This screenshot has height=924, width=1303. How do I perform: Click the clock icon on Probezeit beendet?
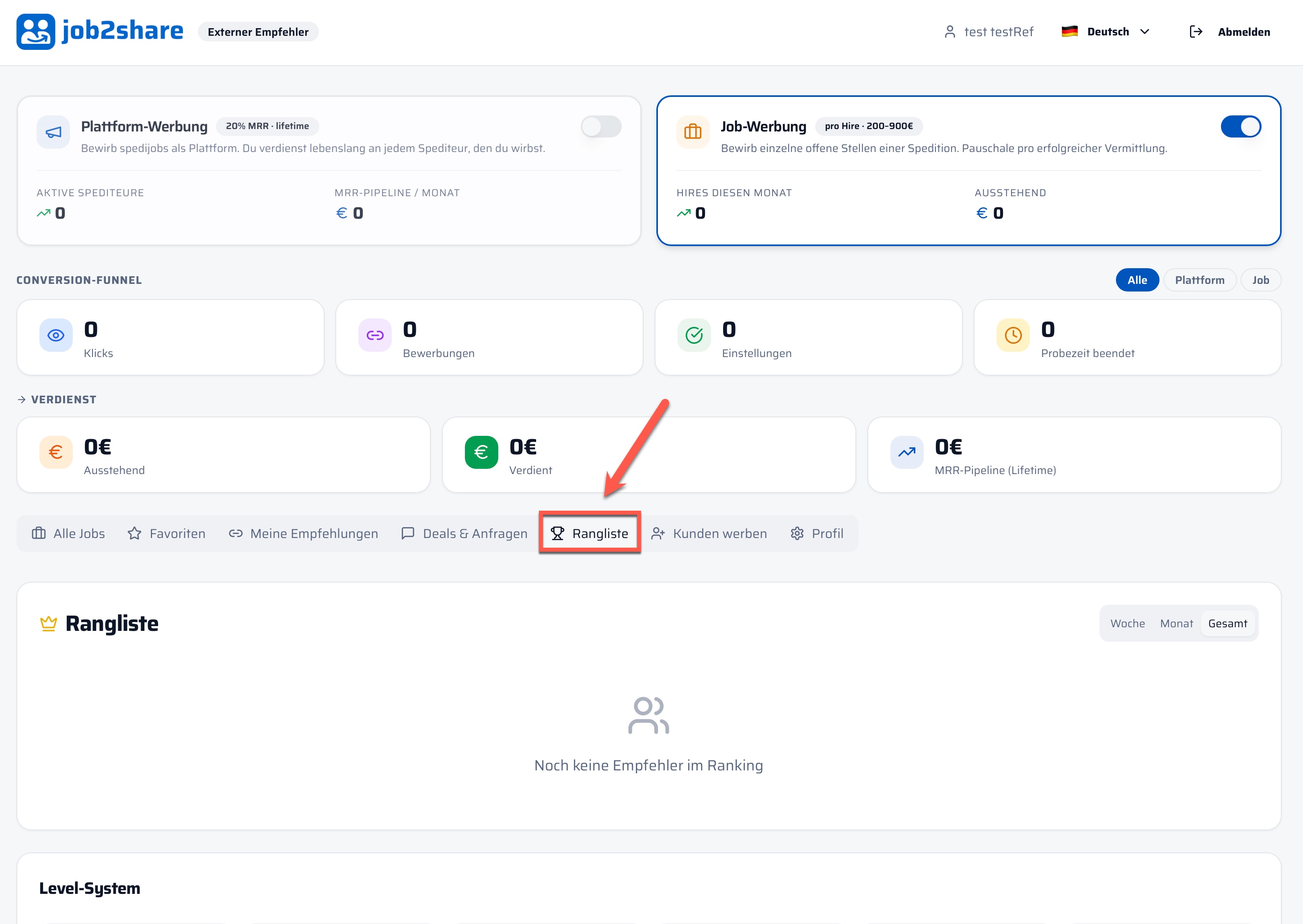coord(1013,335)
